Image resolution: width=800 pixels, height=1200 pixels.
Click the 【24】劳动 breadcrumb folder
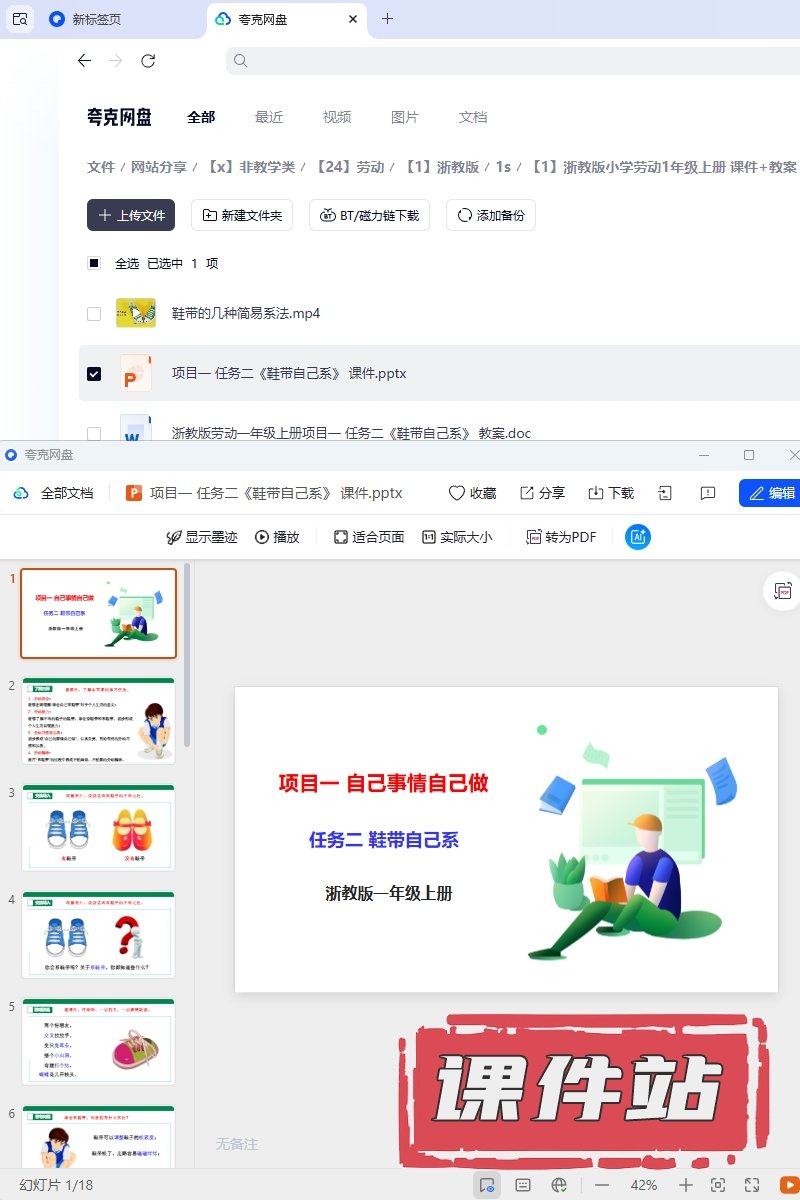tap(349, 167)
